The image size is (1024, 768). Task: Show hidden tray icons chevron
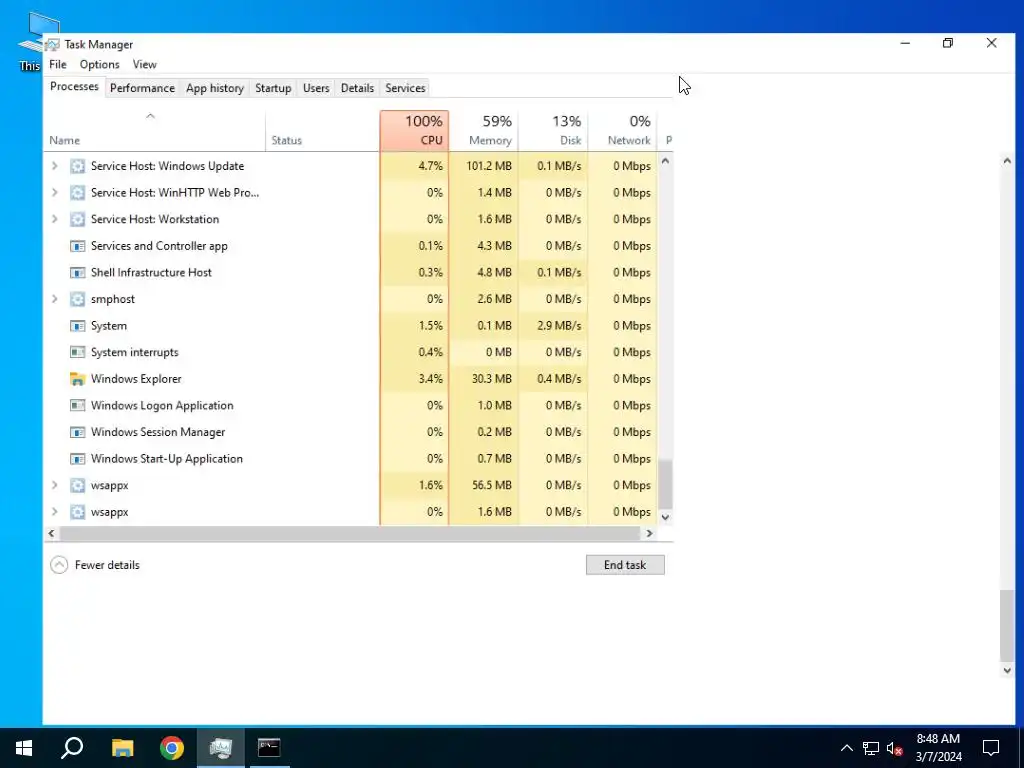click(846, 748)
